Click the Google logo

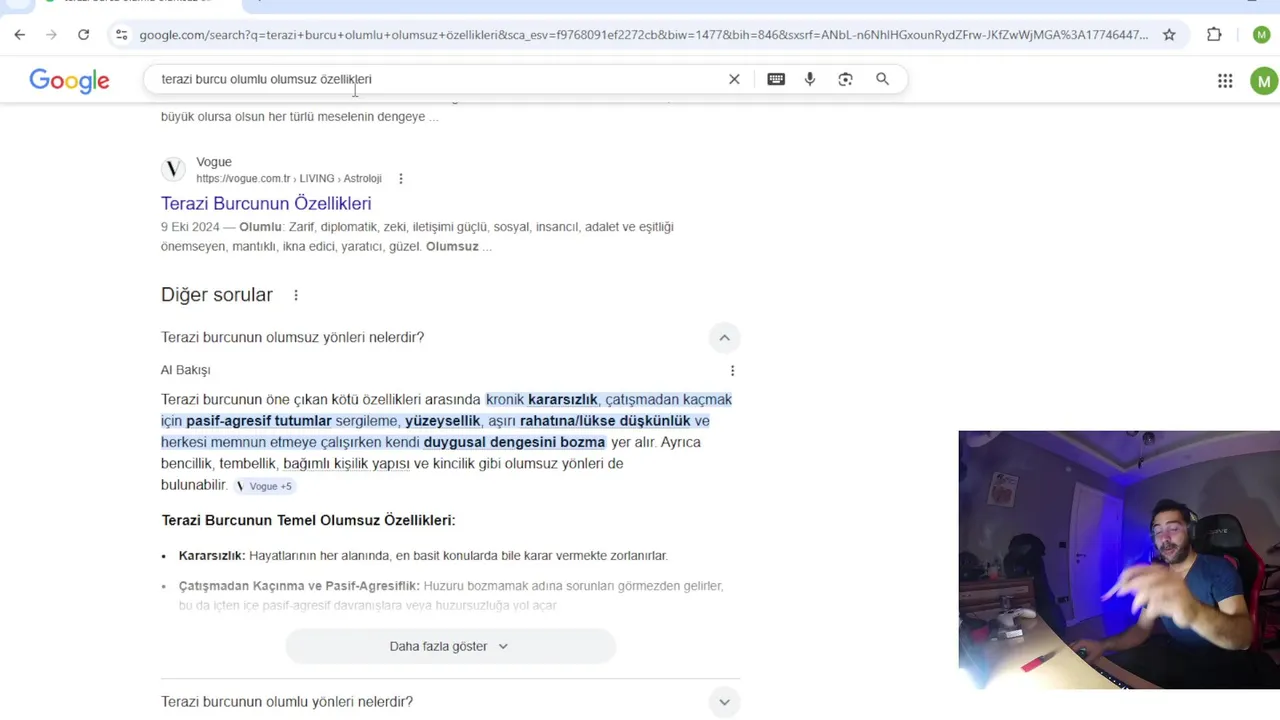click(x=69, y=80)
